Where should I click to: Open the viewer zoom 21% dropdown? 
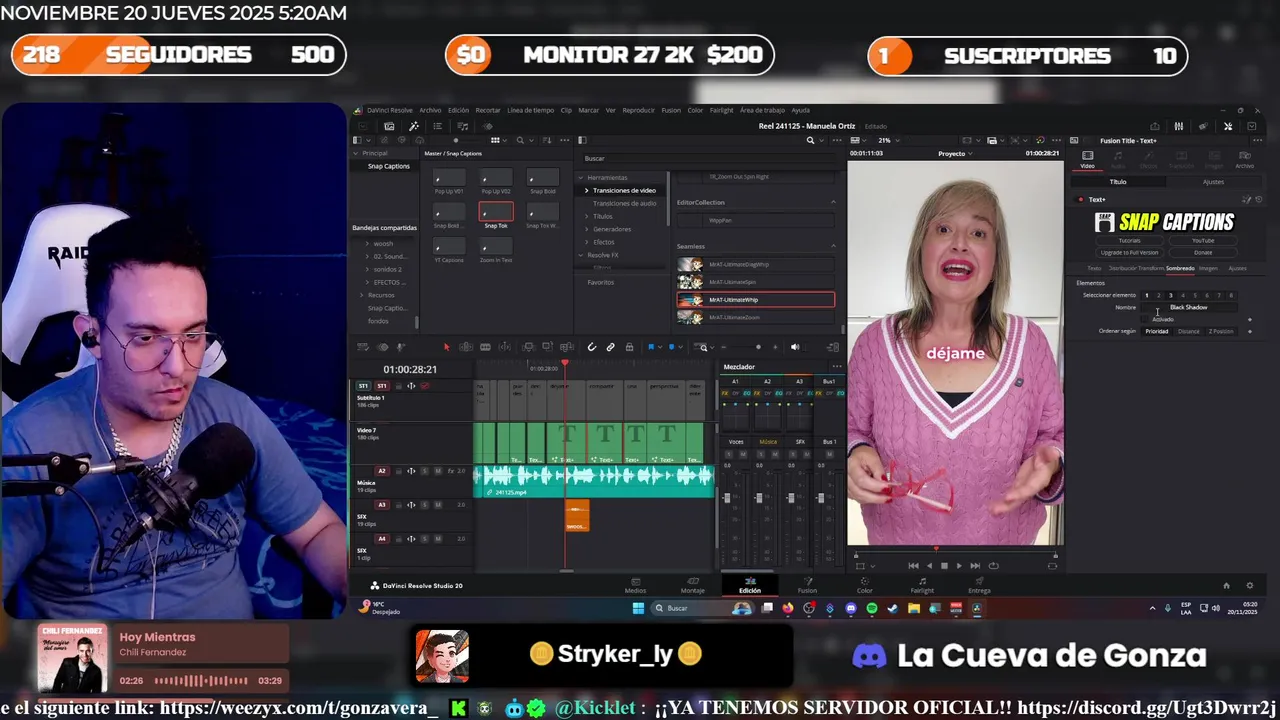click(x=887, y=140)
